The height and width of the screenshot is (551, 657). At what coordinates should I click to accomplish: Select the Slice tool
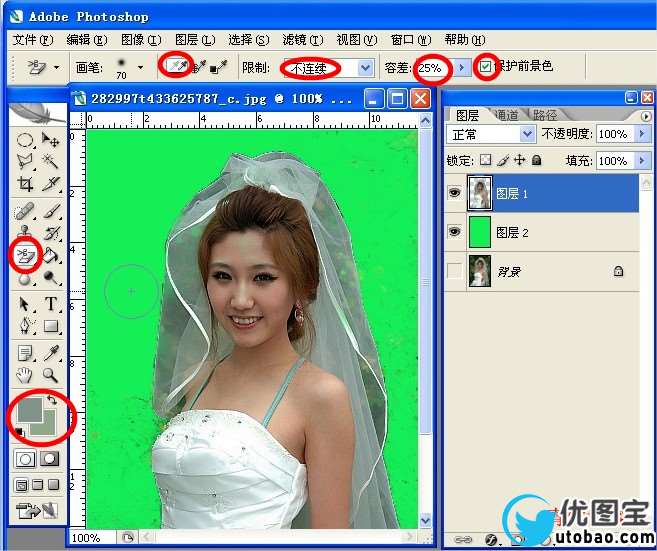(50, 184)
